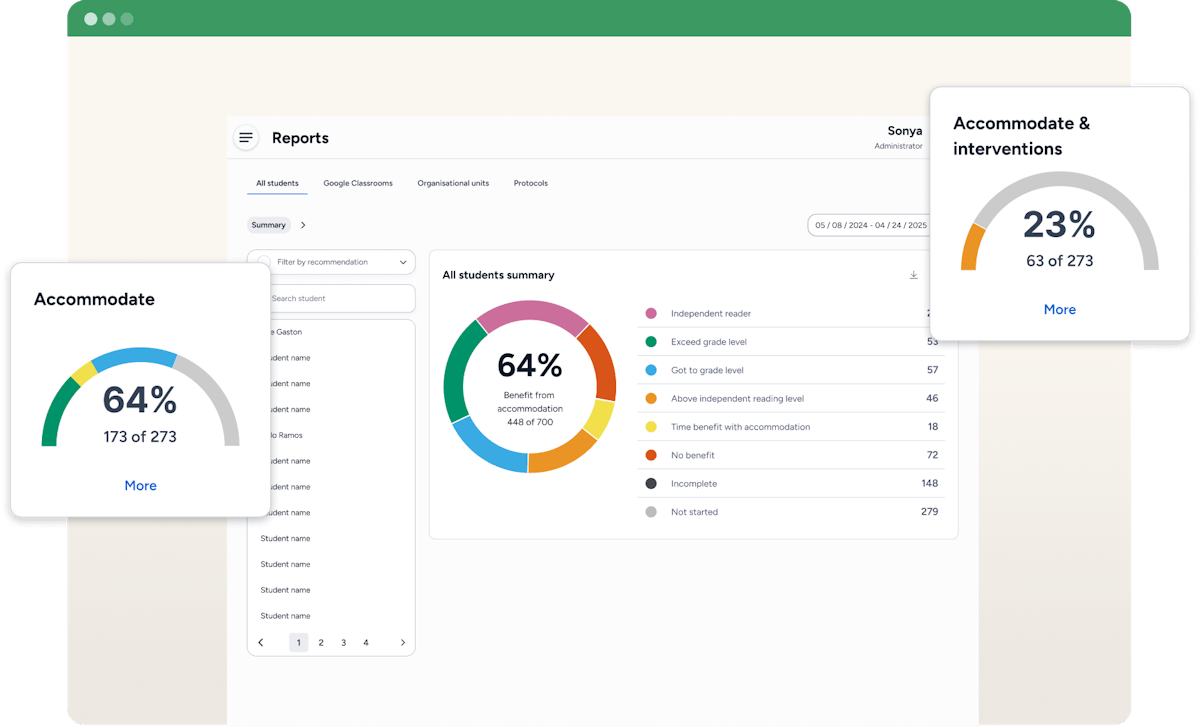This screenshot has height=726, width=1200.
Task: Select the Summary chip
Action: tap(268, 225)
